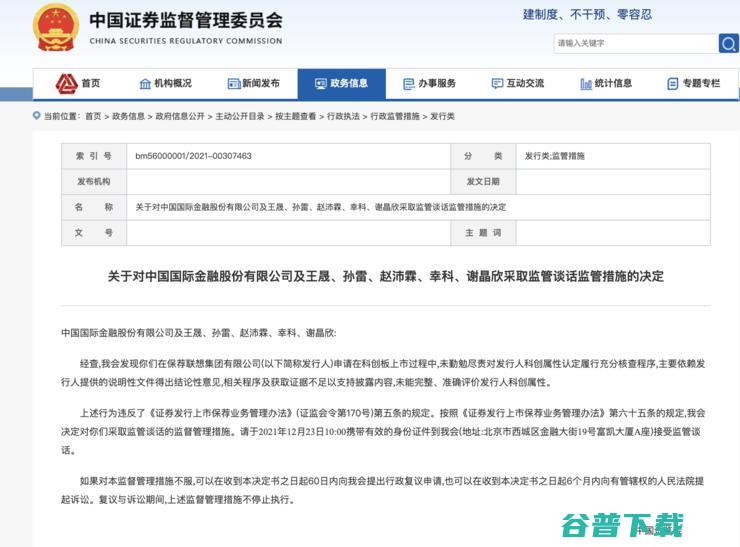
Task: Click the keyword search input field
Action: pyautogui.click(x=636, y=43)
